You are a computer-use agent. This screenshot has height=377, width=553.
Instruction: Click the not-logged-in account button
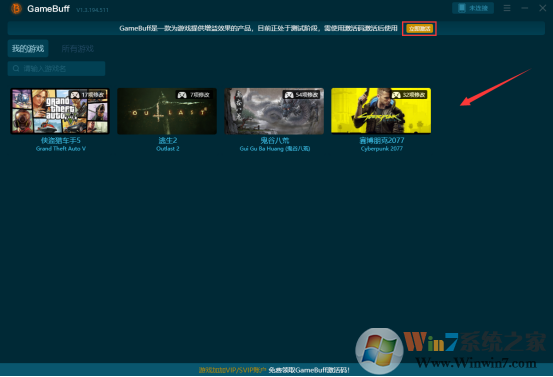click(x=473, y=8)
